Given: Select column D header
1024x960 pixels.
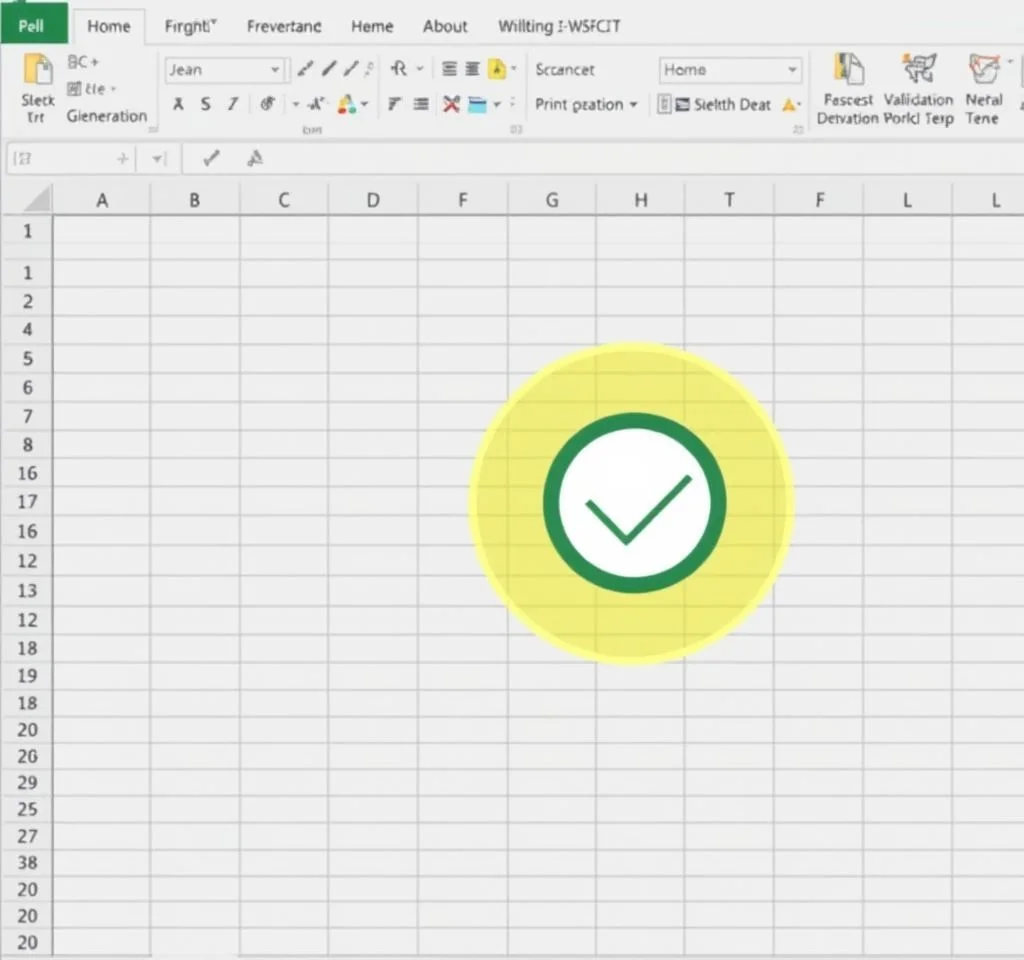Looking at the screenshot, I should [x=373, y=200].
